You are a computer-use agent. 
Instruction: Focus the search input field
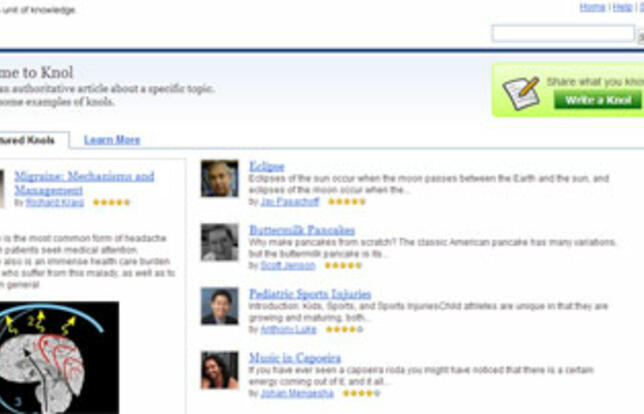coord(563,33)
